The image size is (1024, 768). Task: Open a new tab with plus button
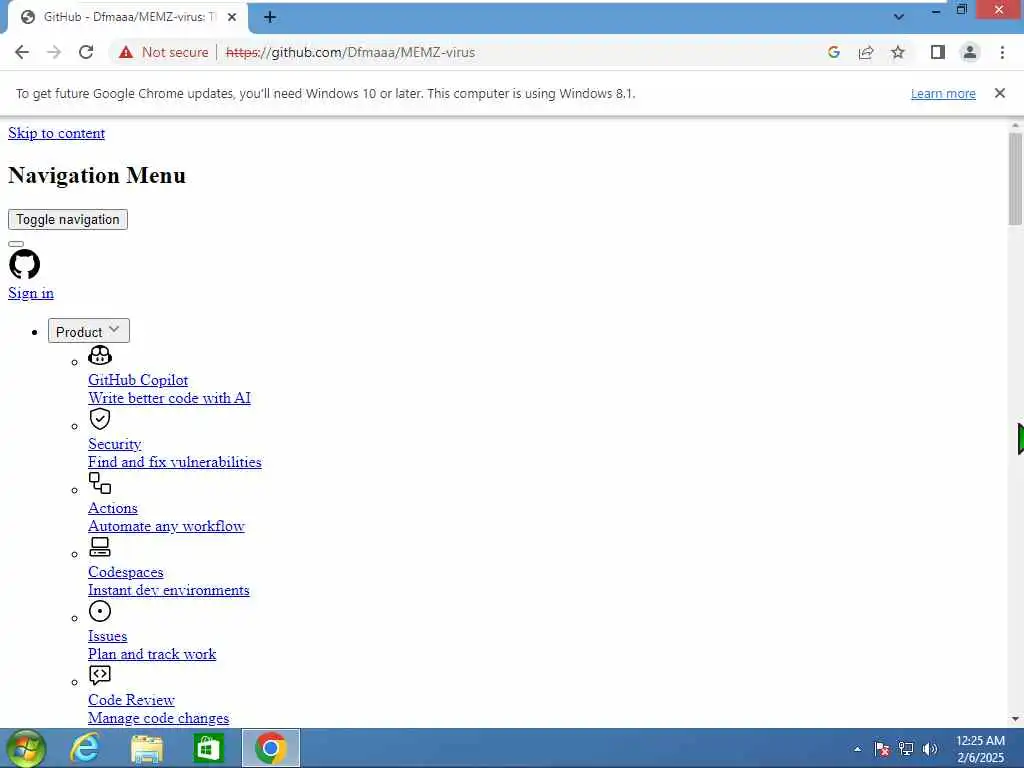[270, 18]
